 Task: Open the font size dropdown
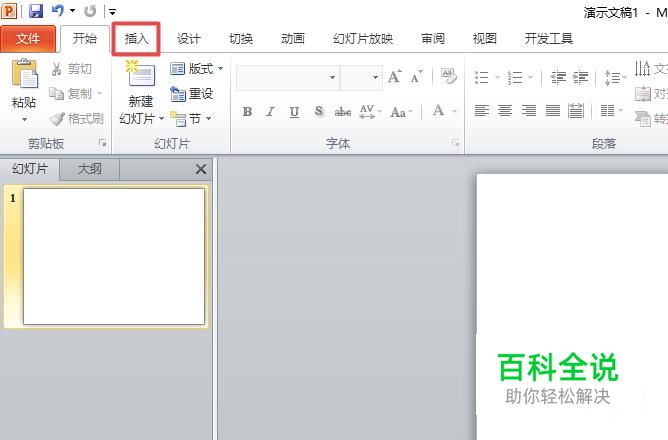[375, 77]
